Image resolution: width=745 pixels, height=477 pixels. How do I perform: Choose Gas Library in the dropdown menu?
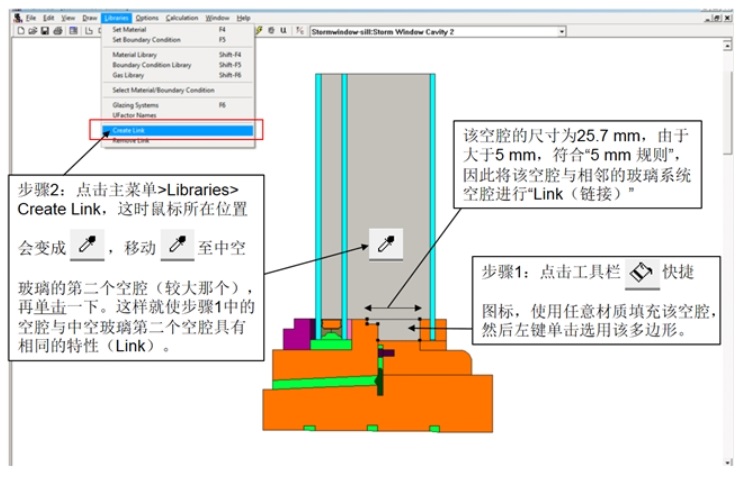pos(128,75)
